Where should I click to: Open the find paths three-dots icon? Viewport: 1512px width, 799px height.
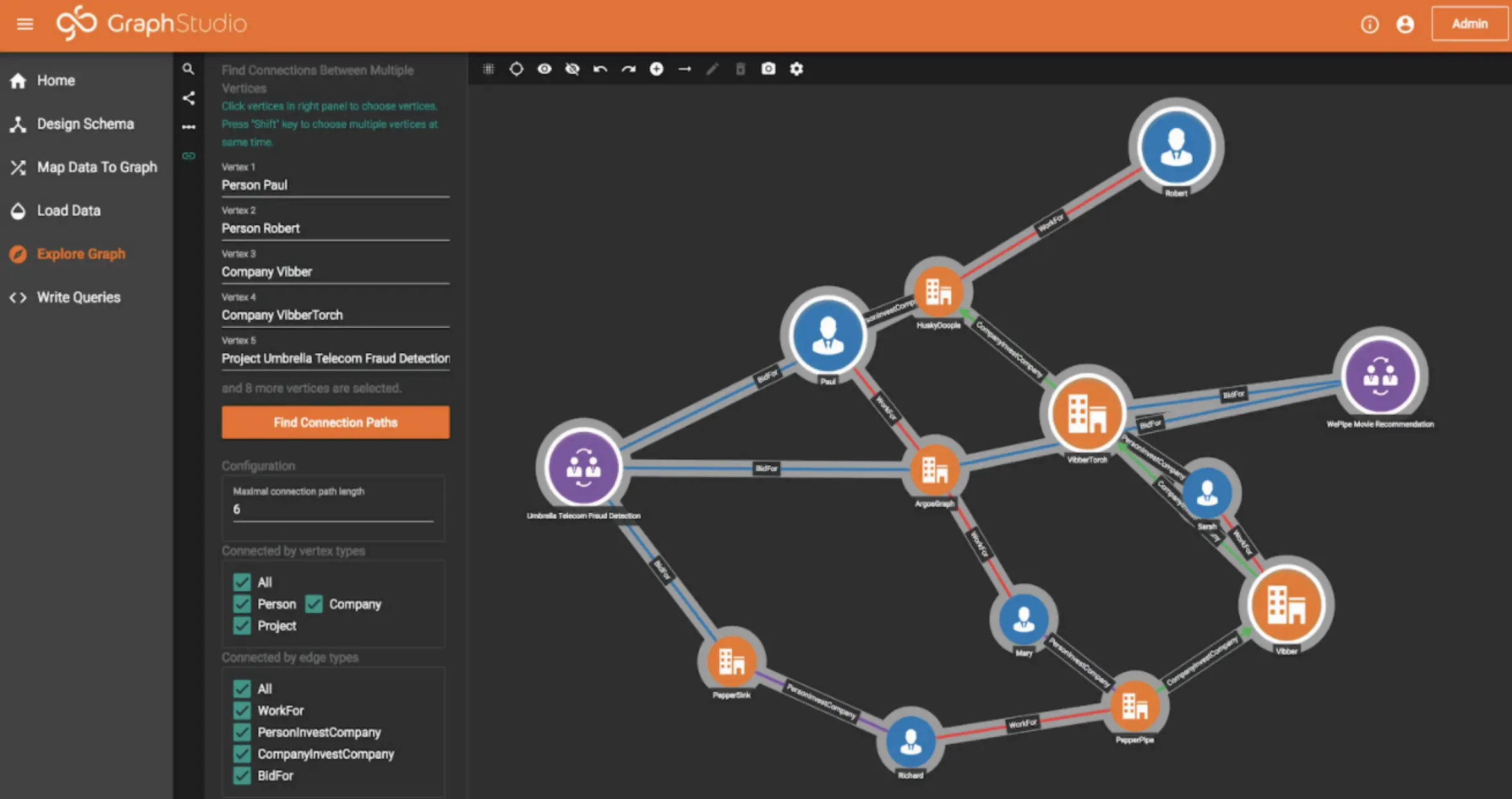pos(188,127)
